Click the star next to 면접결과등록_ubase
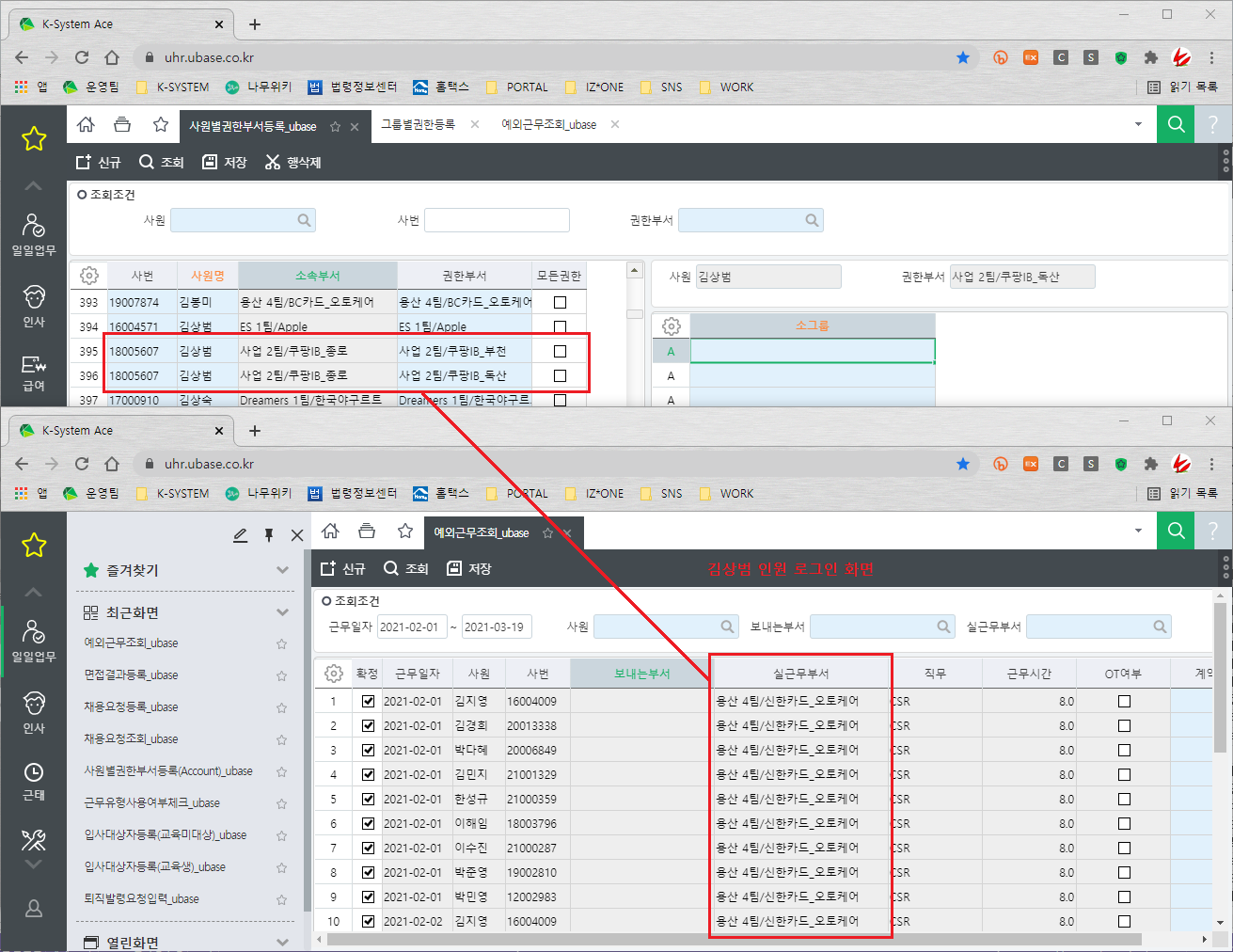The image size is (1233, 952). pos(281,675)
